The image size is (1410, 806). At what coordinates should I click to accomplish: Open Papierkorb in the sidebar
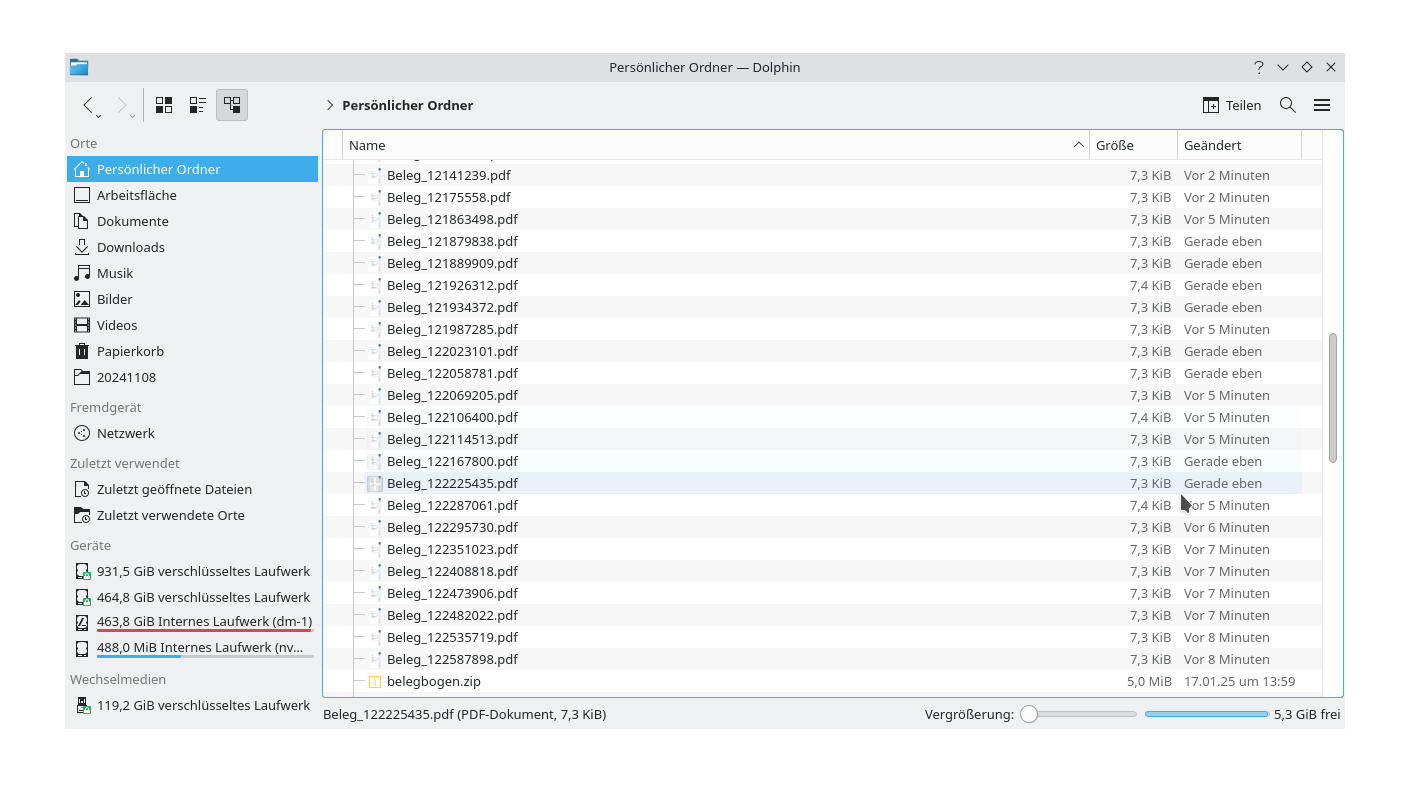[x=130, y=351]
